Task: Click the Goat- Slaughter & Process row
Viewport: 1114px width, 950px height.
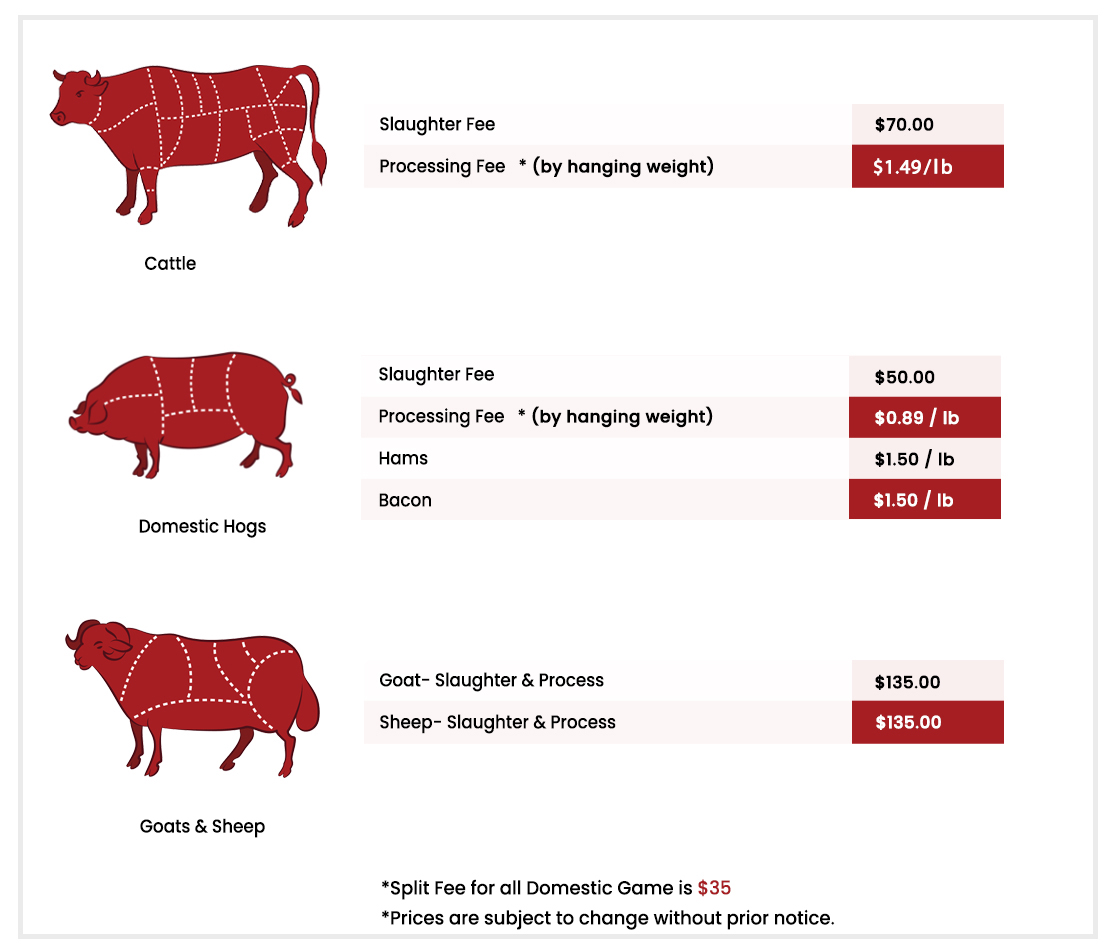Action: coord(607,681)
